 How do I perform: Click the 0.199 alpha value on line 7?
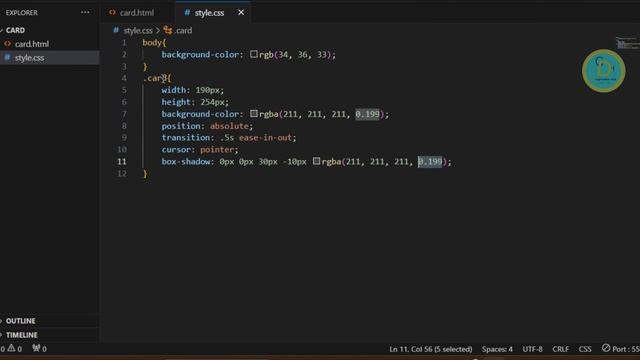point(367,114)
